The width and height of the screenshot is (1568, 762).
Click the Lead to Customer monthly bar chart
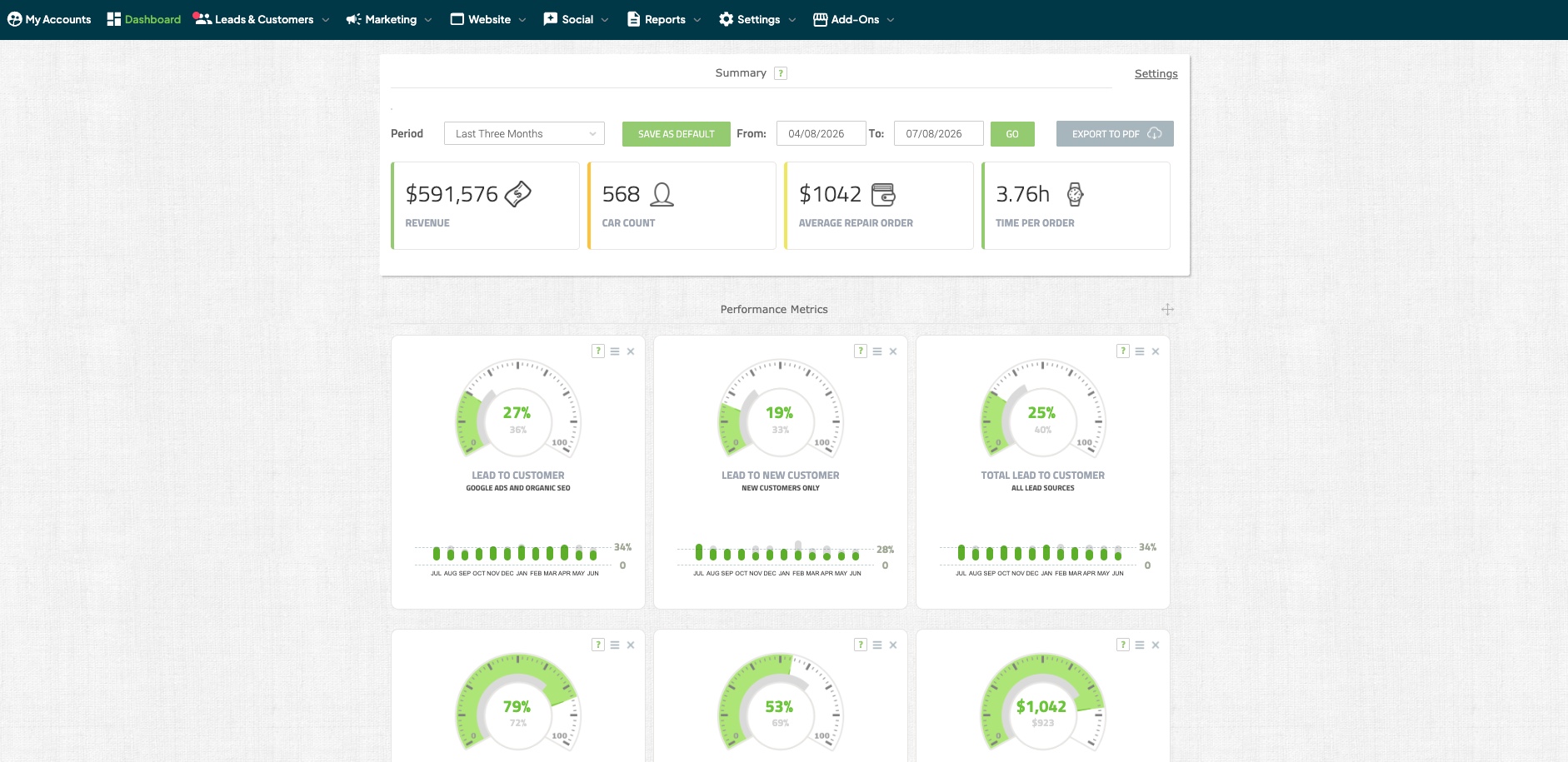click(x=522, y=558)
